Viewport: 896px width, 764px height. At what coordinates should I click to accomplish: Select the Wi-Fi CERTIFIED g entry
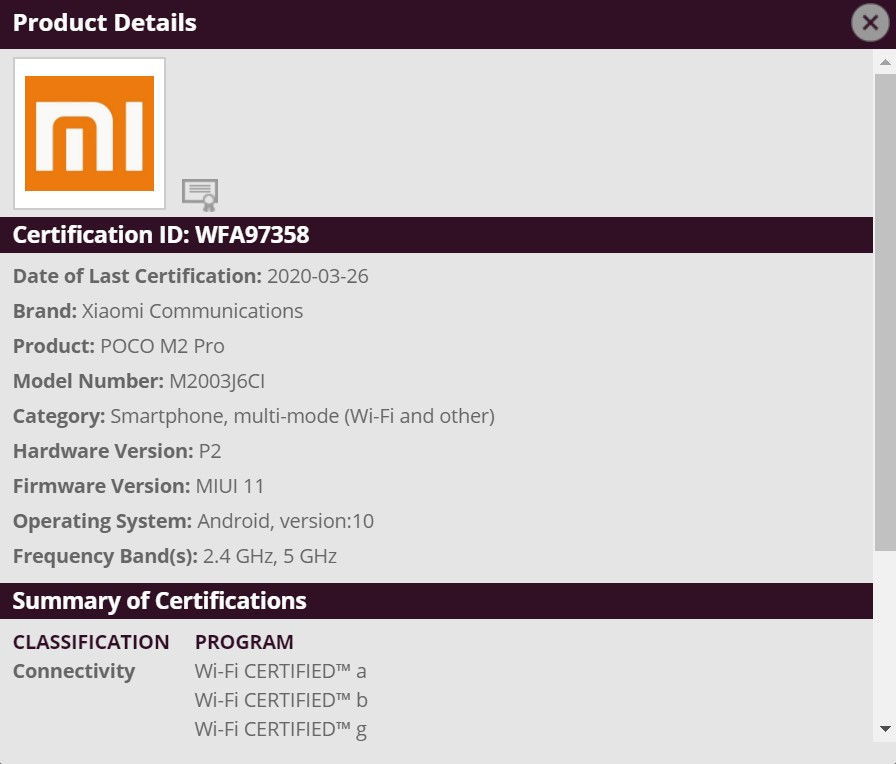(281, 730)
